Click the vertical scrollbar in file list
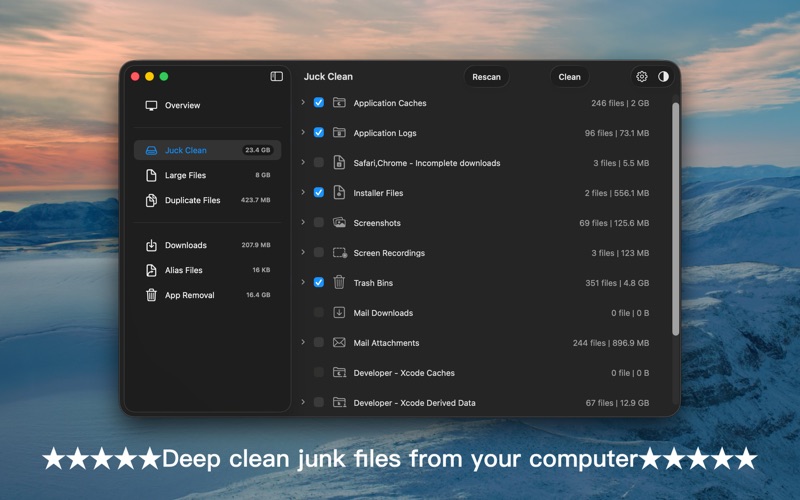 point(675,218)
